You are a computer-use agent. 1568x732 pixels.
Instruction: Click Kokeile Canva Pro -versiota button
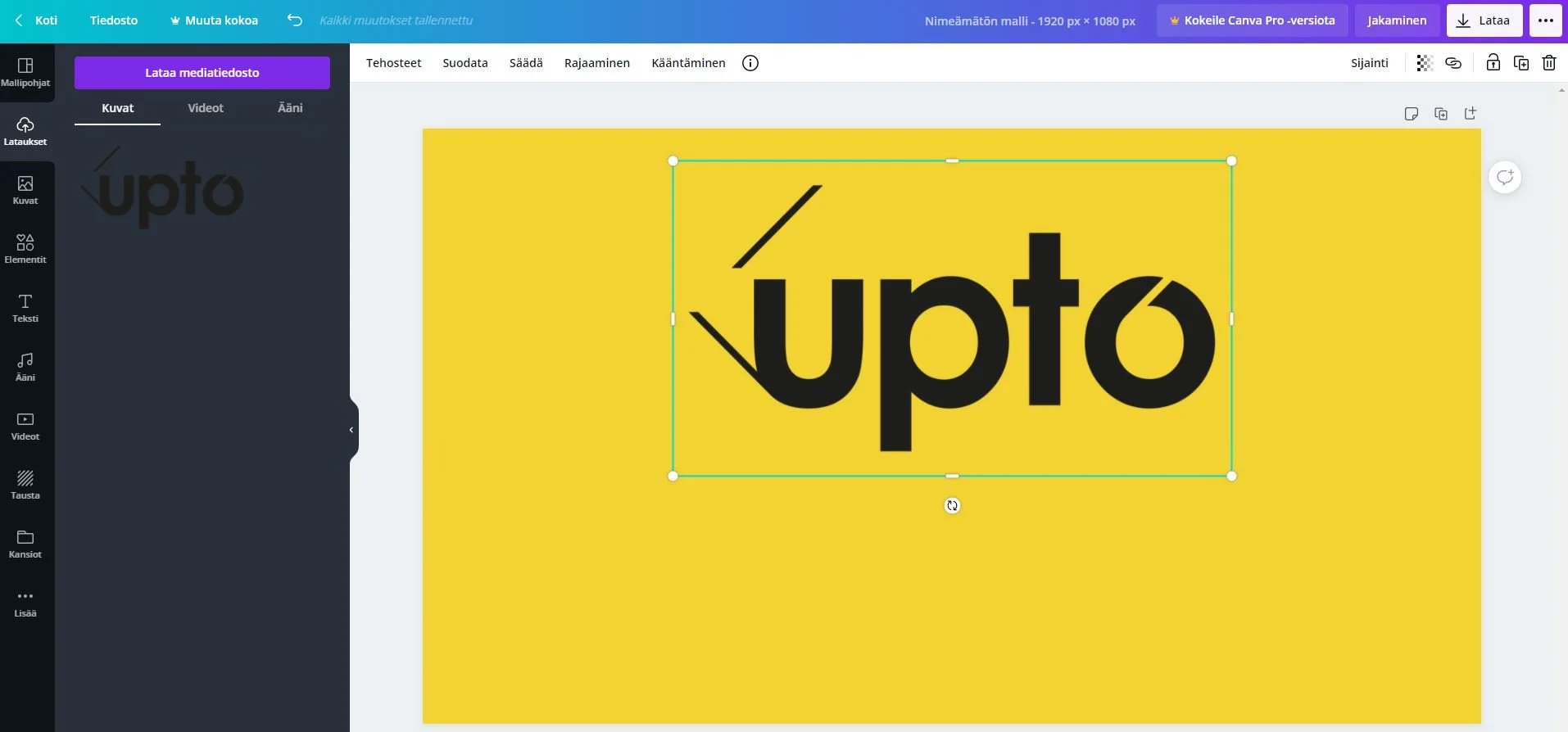pos(1253,20)
